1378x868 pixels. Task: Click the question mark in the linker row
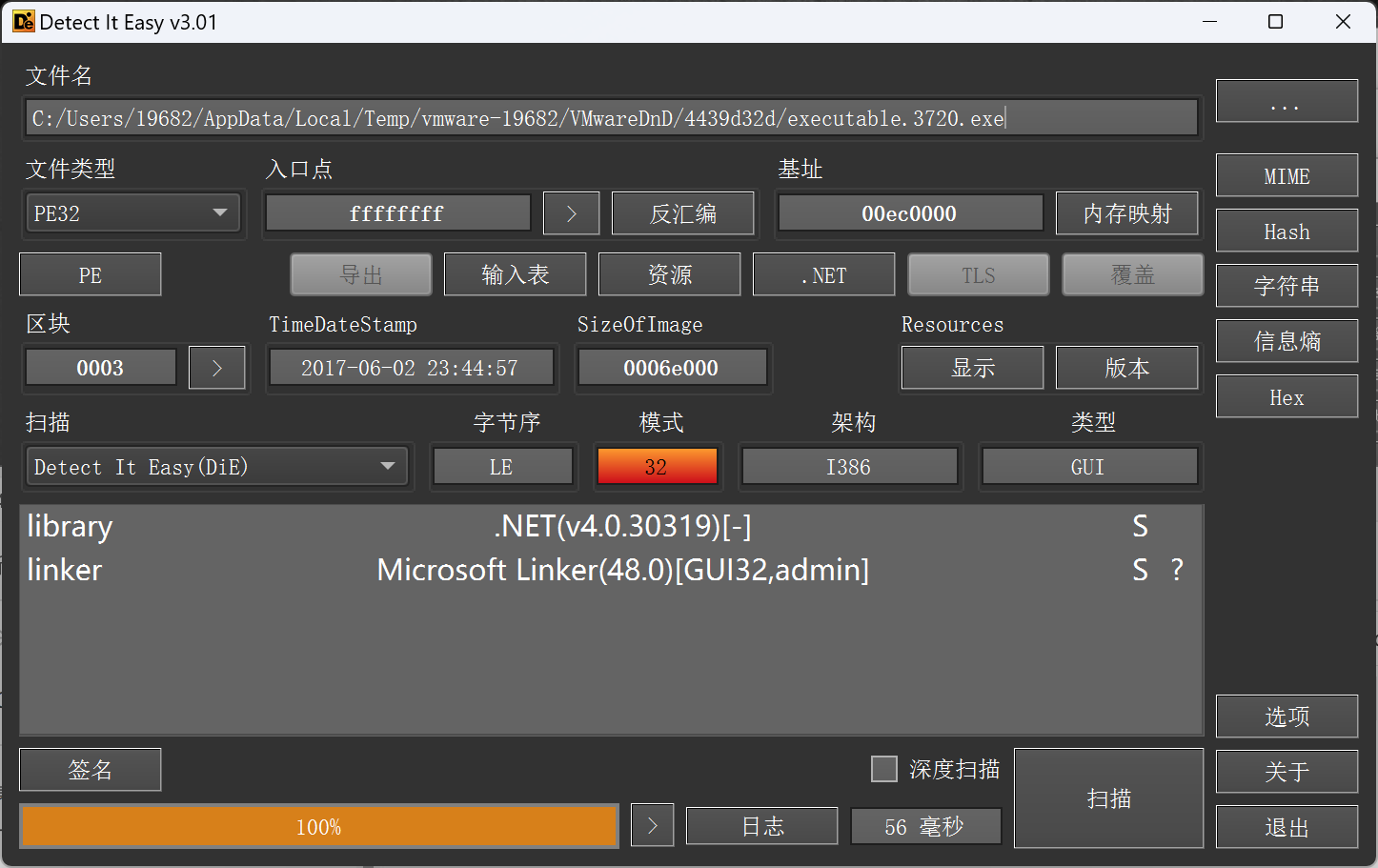coord(1177,570)
